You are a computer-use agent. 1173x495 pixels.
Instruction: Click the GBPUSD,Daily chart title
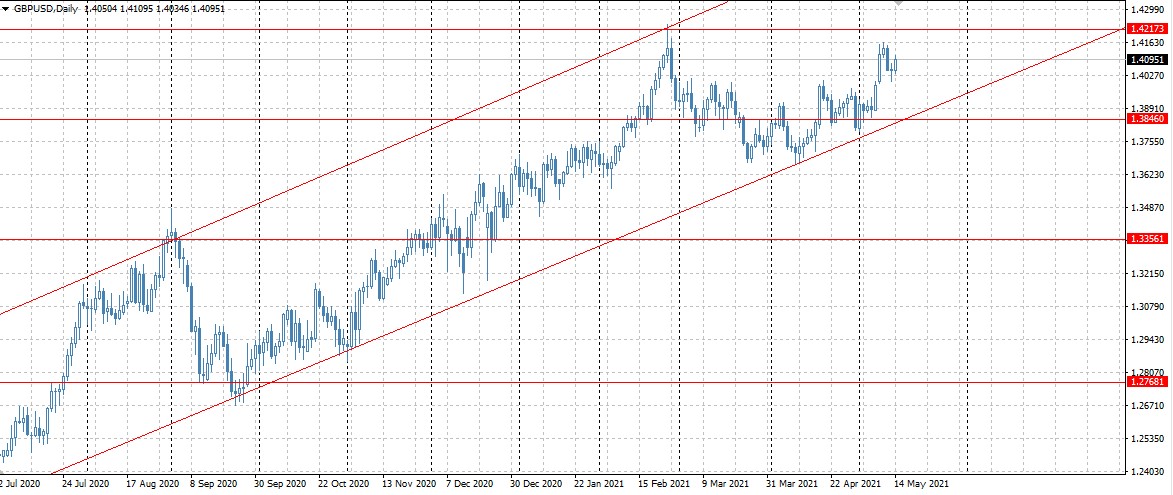(x=46, y=9)
